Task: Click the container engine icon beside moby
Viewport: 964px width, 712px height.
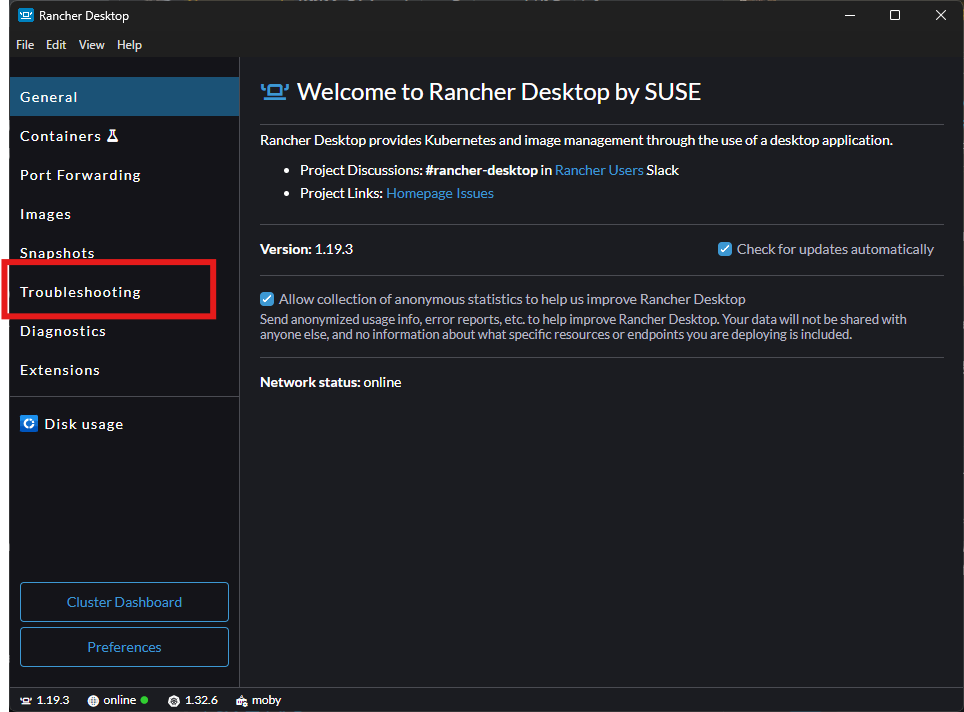Action: [x=242, y=700]
